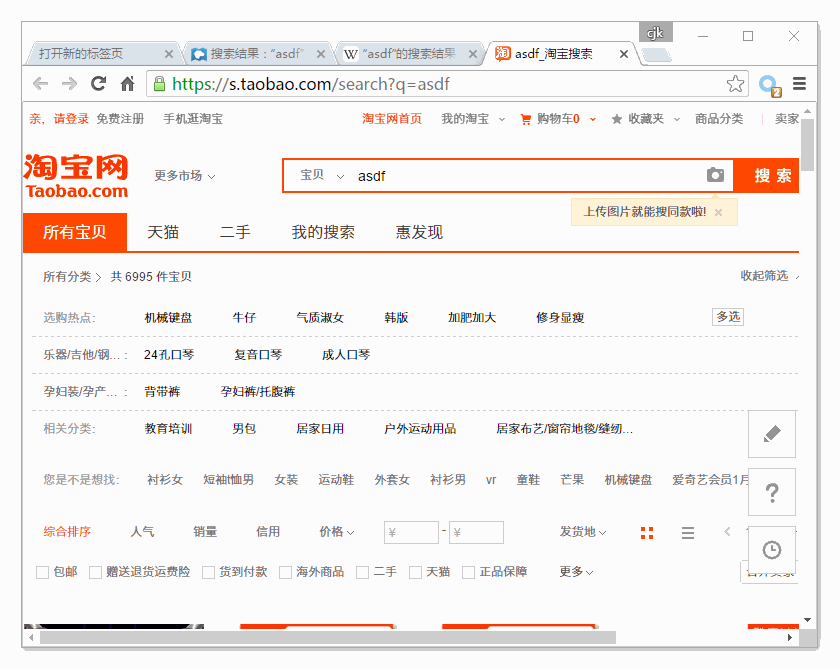Click the horizontal scrollbar thumb
Screen dimensions: 840x670
click(328, 637)
